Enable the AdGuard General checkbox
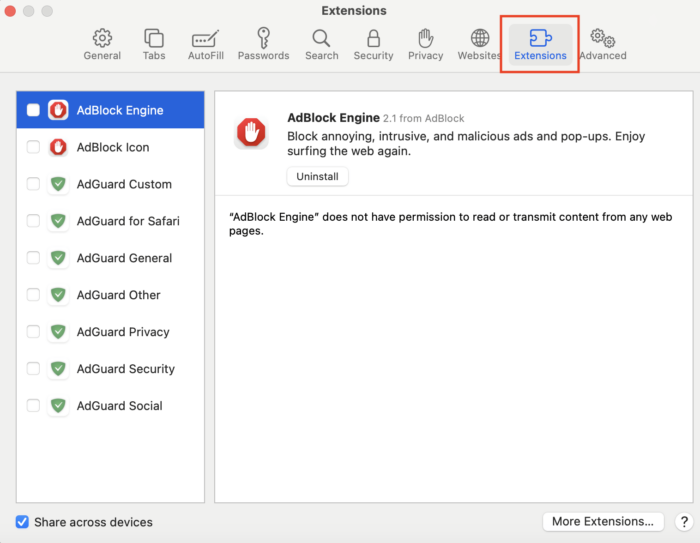The image size is (700, 543). point(33,258)
